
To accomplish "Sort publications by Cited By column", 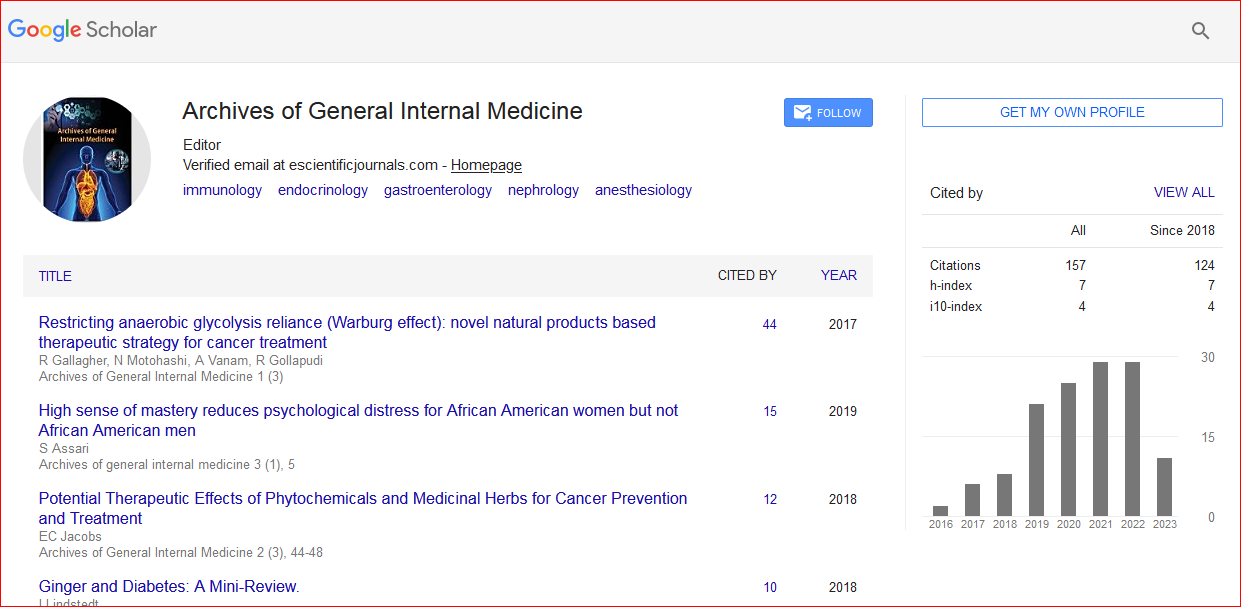I will pos(746,275).
